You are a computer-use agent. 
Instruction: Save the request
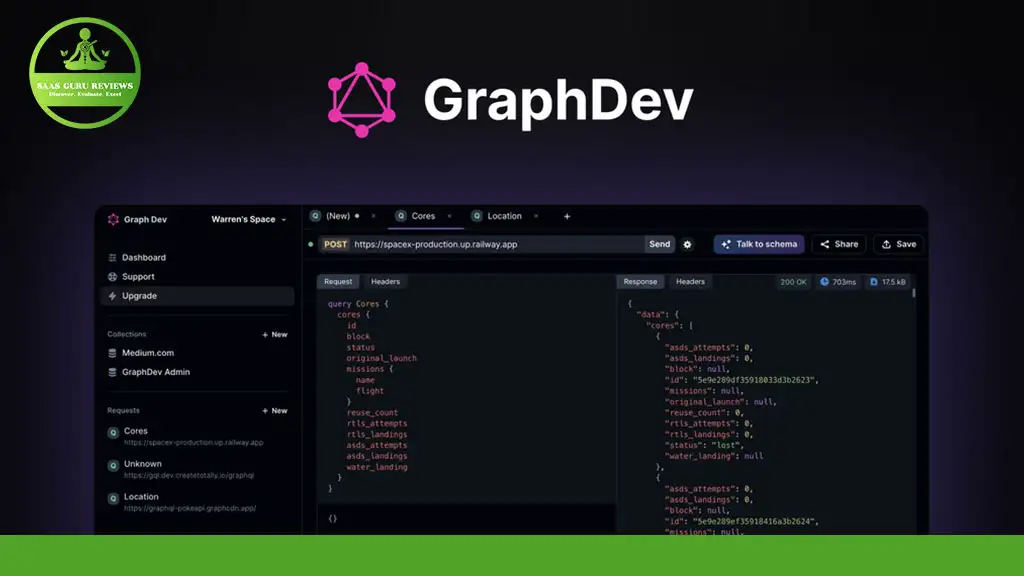[899, 244]
